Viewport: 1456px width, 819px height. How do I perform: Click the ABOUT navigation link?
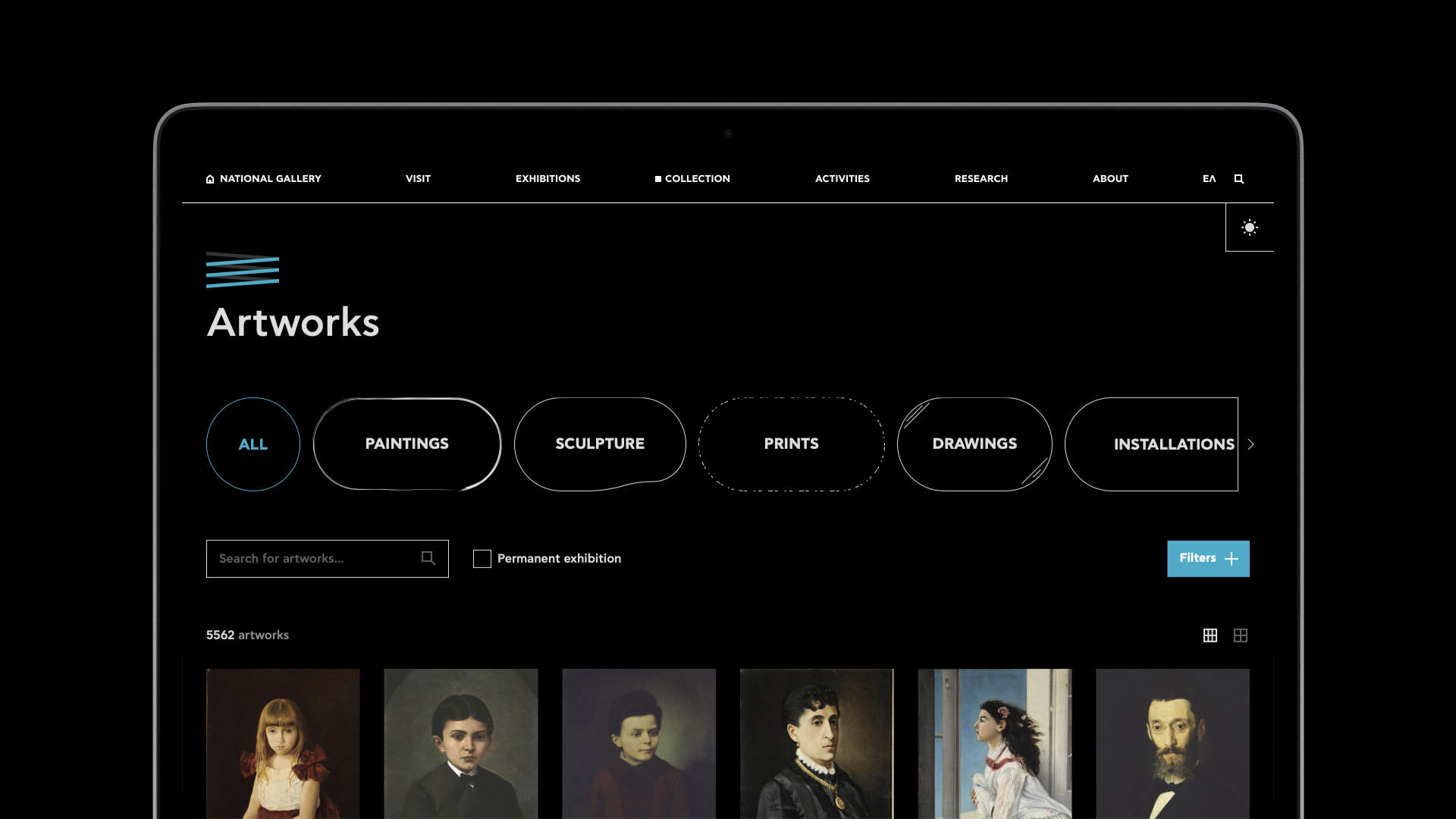click(1110, 179)
